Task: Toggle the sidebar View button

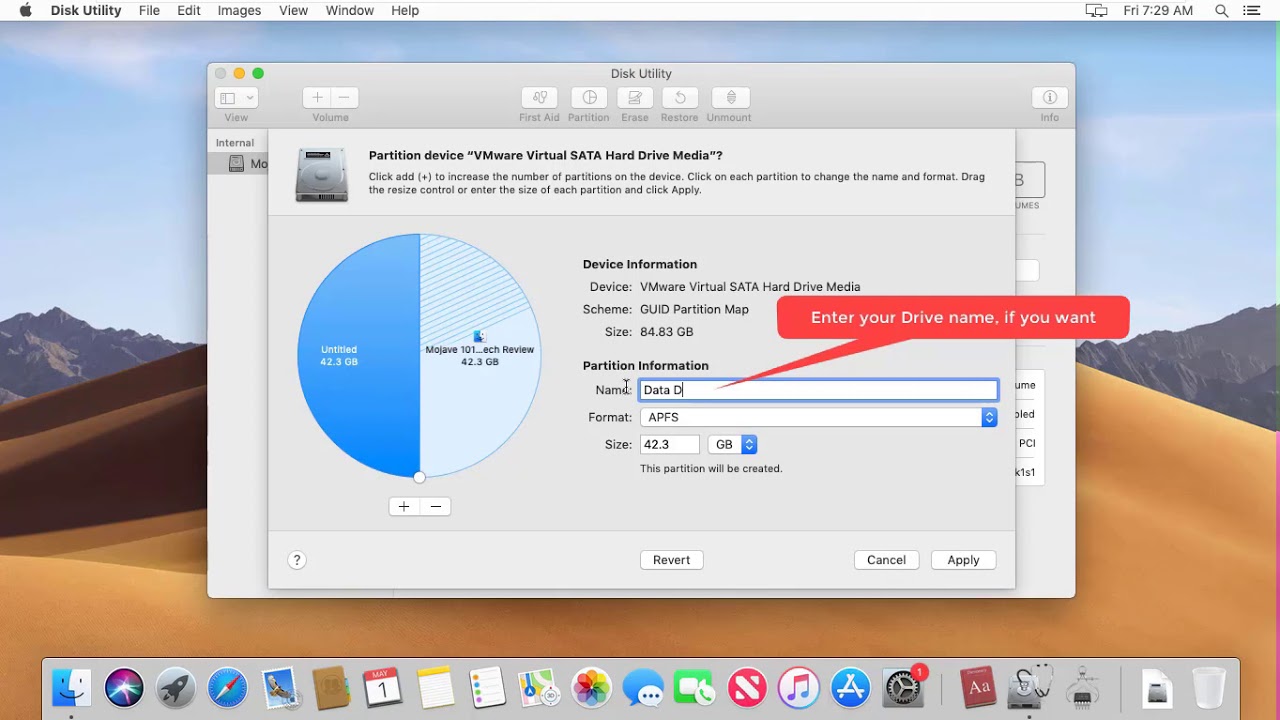Action: 228,98
